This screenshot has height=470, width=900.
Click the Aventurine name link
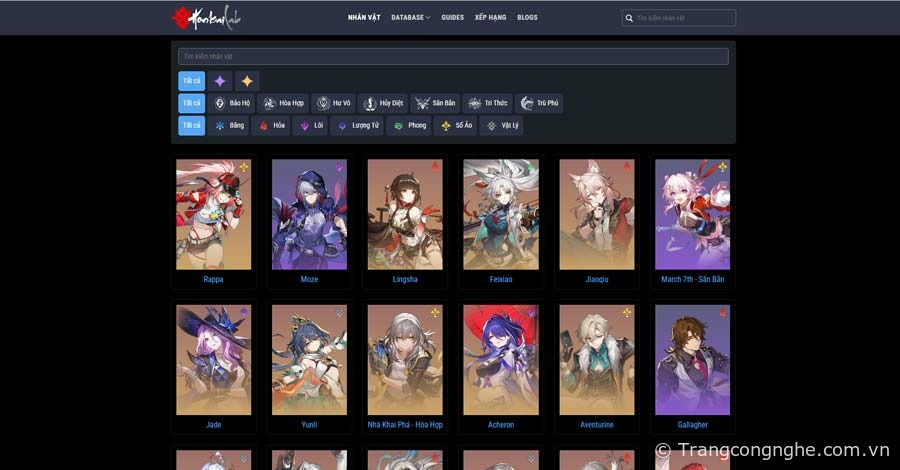597,425
